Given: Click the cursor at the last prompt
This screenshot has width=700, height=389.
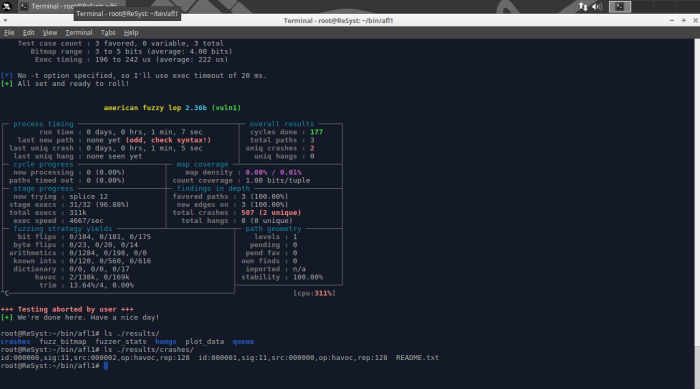Looking at the screenshot, I should pyautogui.click(x=106, y=366).
